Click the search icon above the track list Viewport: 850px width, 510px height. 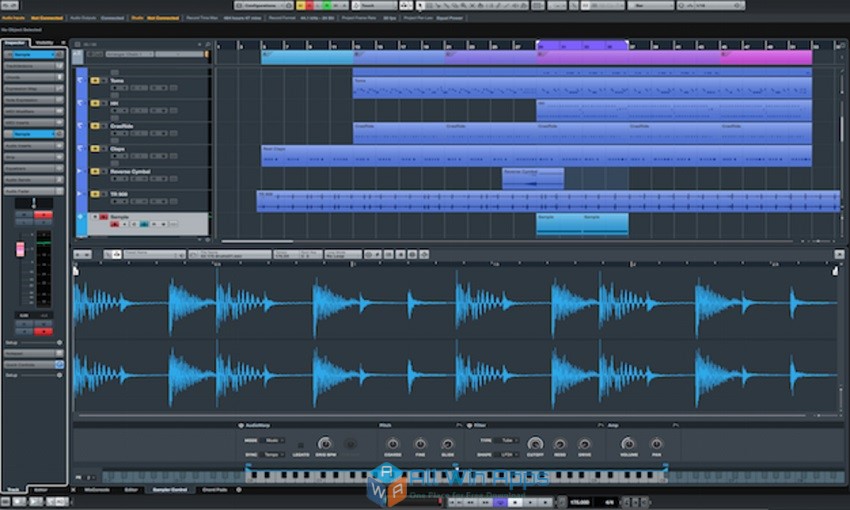[x=208, y=44]
